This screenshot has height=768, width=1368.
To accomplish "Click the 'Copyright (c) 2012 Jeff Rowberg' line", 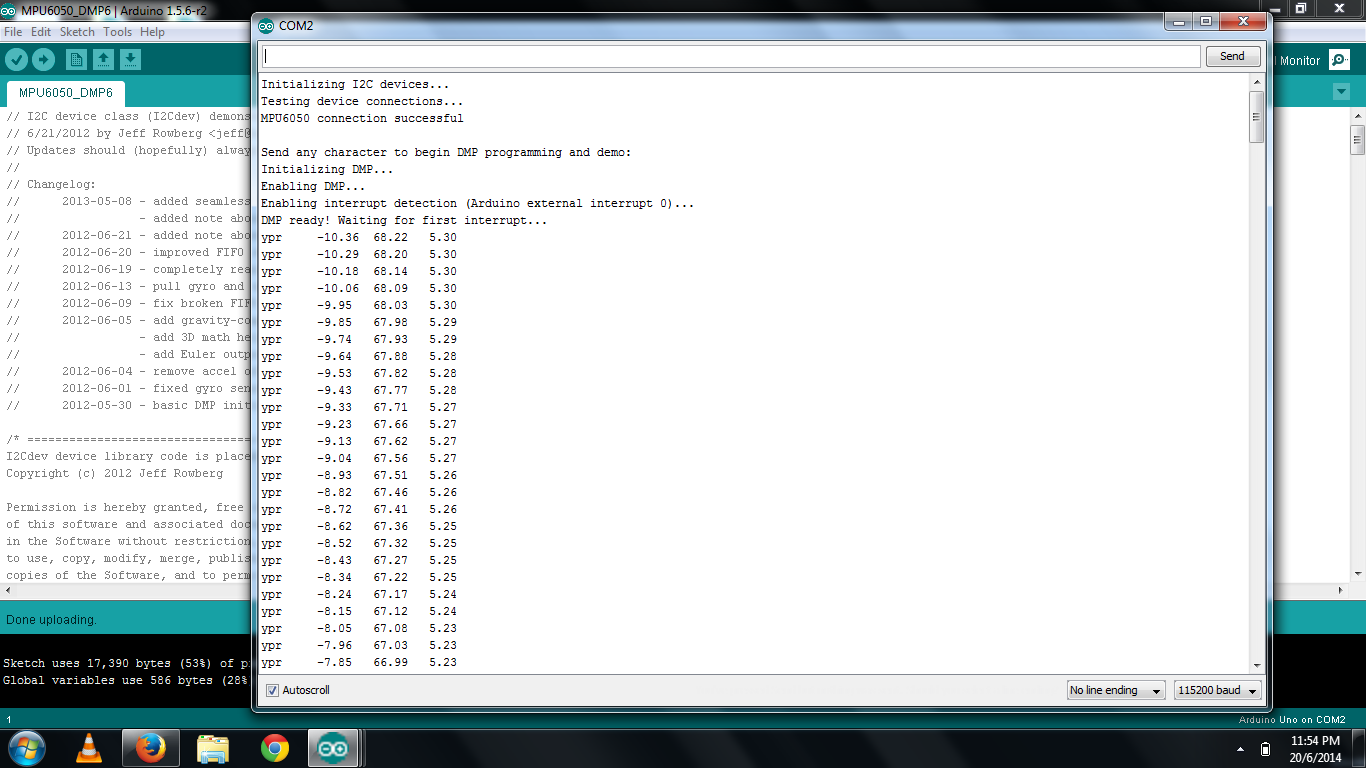I will click(115, 473).
